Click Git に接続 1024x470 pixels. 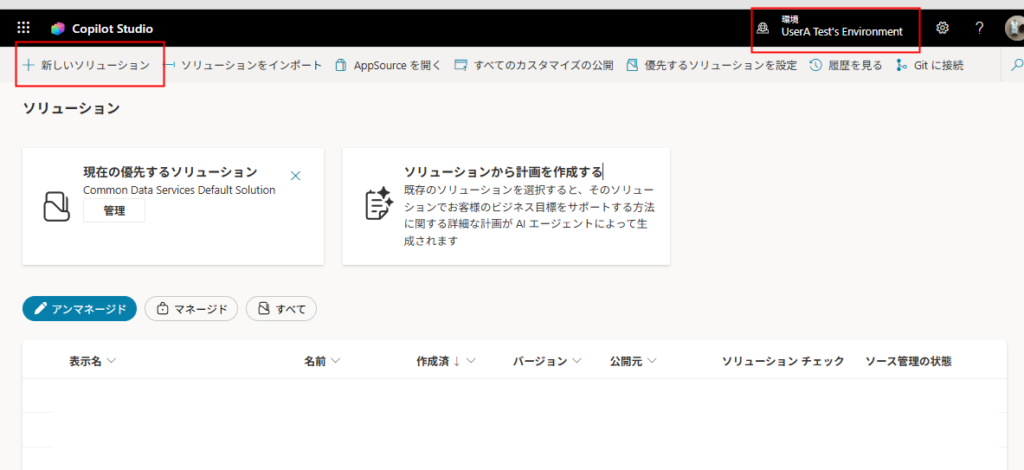929,65
